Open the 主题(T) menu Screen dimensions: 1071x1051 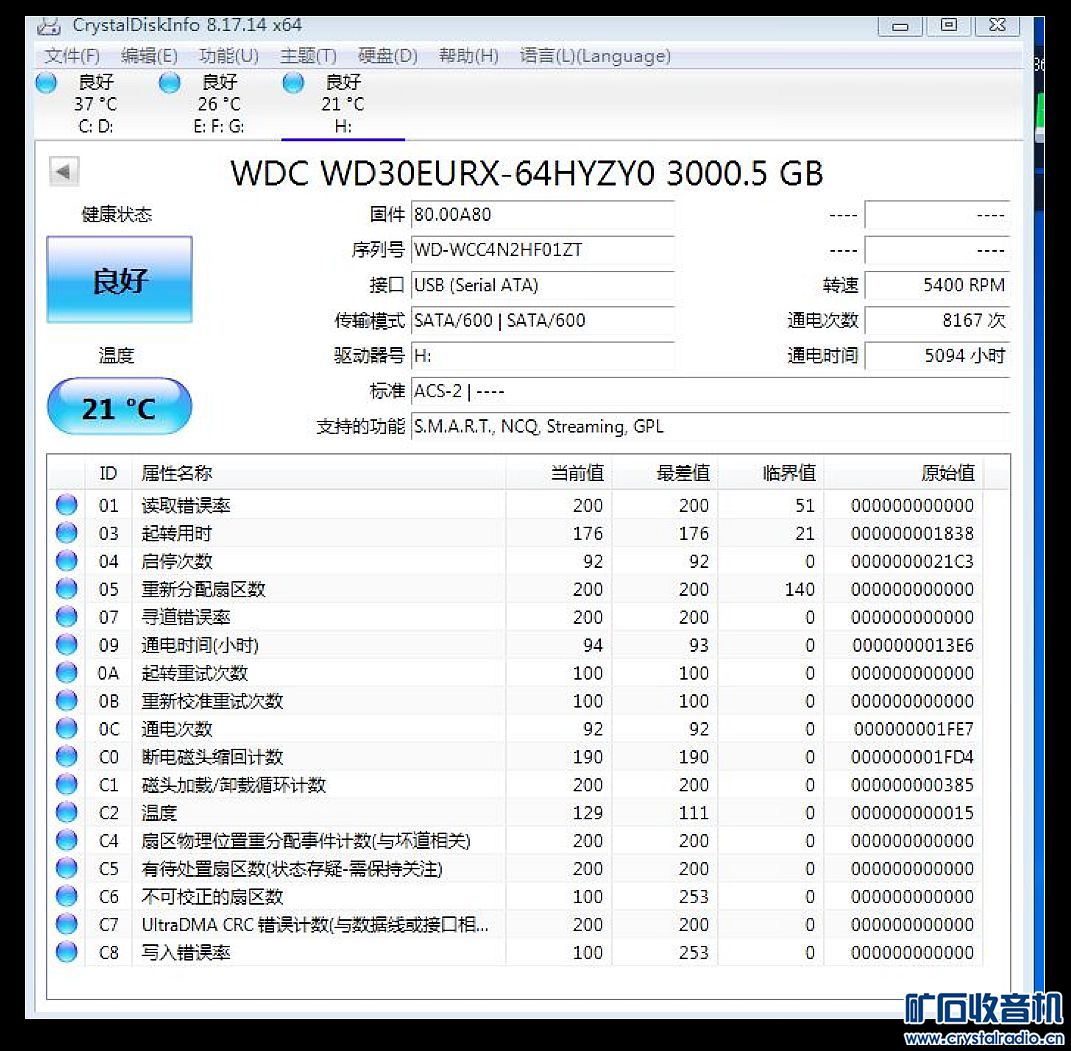[x=308, y=56]
